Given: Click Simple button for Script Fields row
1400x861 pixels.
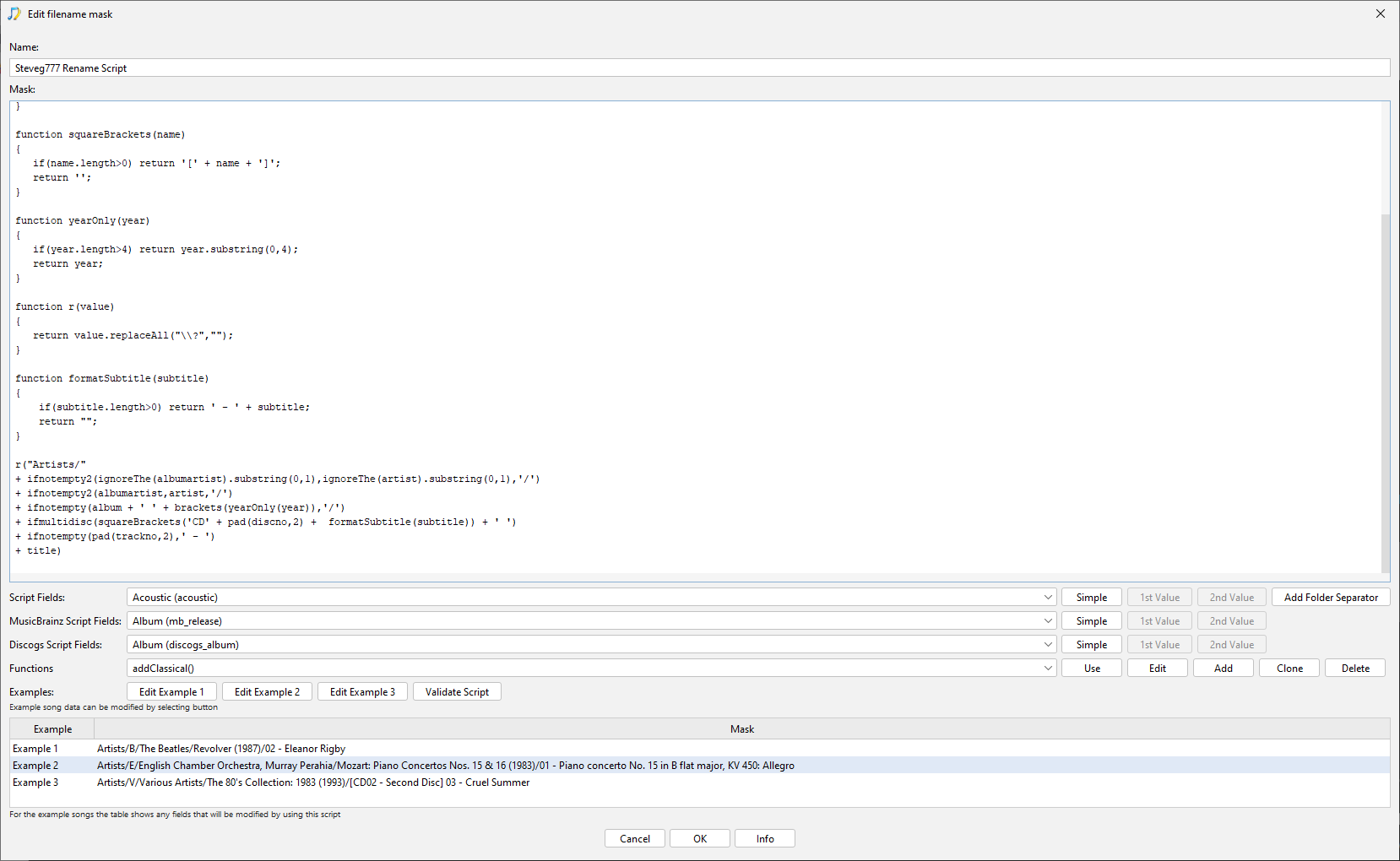Looking at the screenshot, I should coord(1092,598).
